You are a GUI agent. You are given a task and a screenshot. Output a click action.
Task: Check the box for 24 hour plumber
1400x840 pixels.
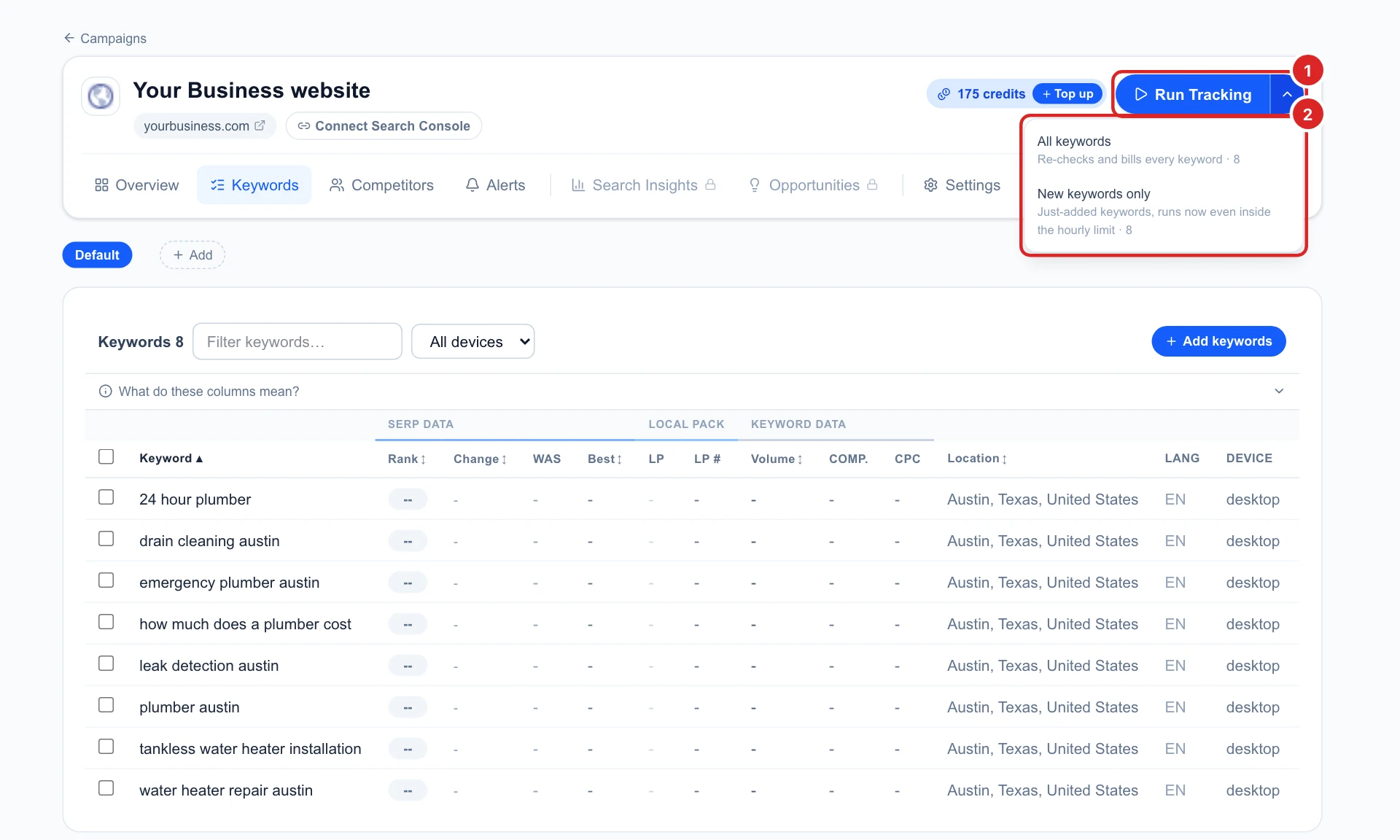coord(106,497)
